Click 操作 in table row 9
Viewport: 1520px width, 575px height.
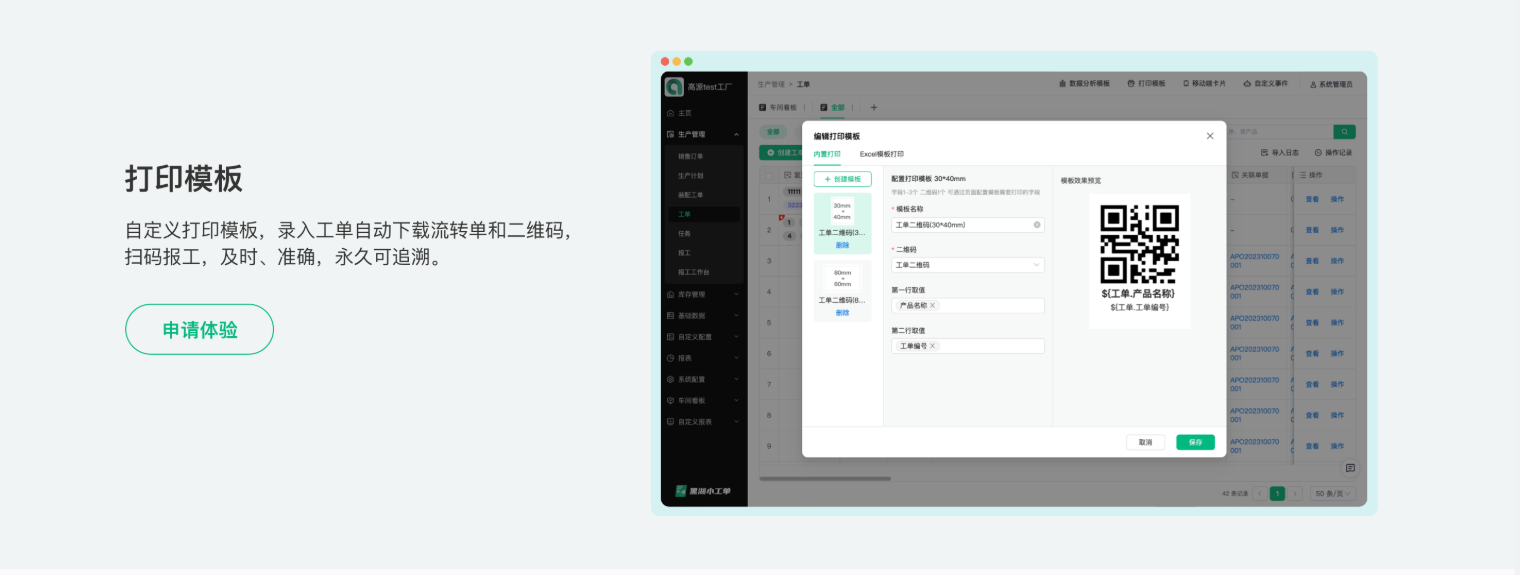tap(1337, 445)
